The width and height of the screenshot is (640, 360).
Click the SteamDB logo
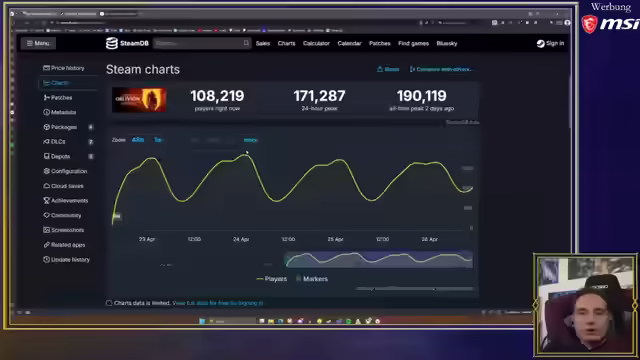(x=127, y=43)
